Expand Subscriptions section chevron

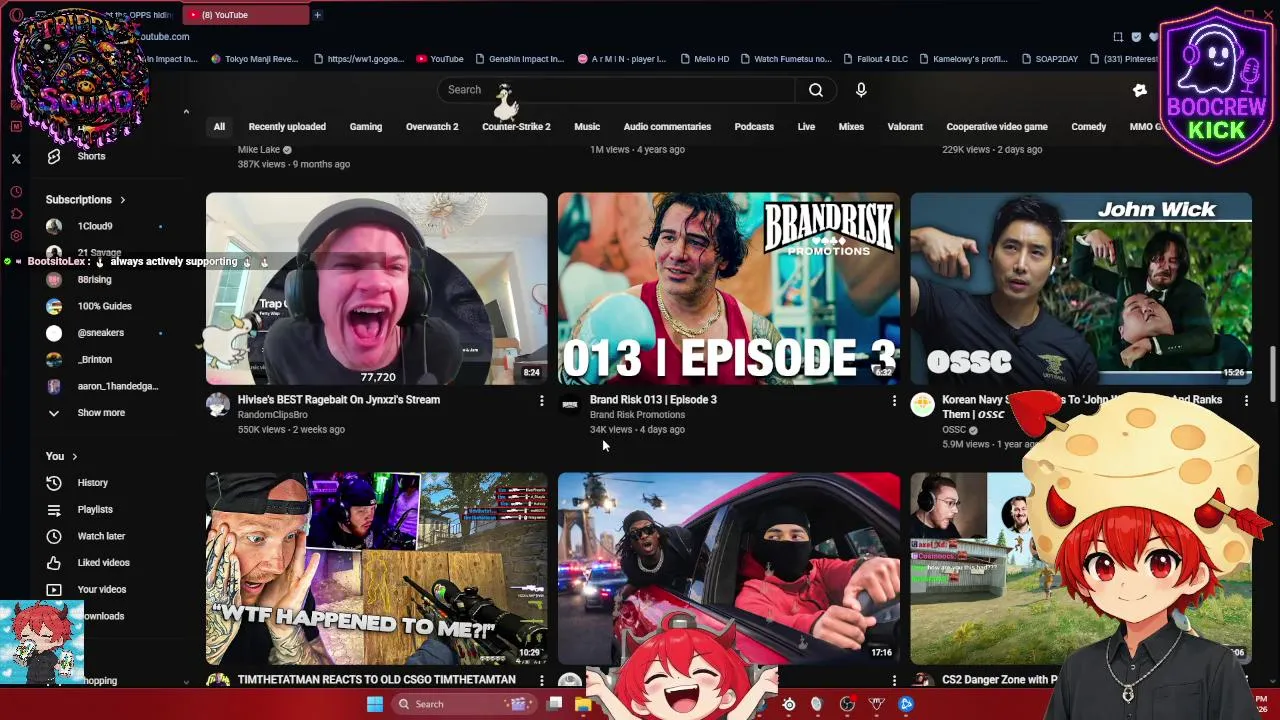[x=122, y=200]
